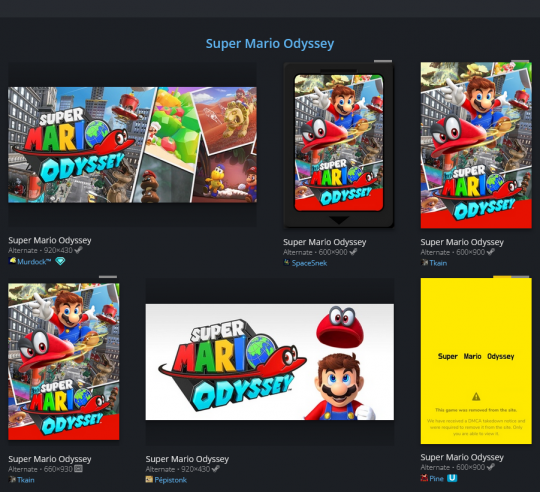Select SpaceSnek's cartridge-style cover image

pyautogui.click(x=339, y=145)
